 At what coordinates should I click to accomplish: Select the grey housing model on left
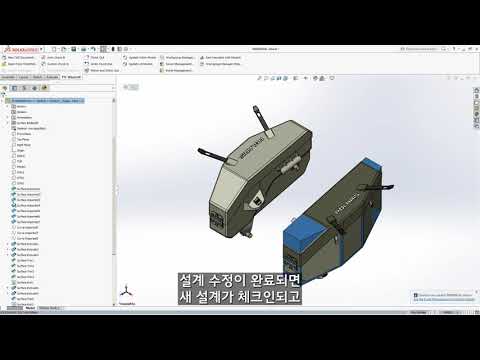pyautogui.click(x=260, y=177)
